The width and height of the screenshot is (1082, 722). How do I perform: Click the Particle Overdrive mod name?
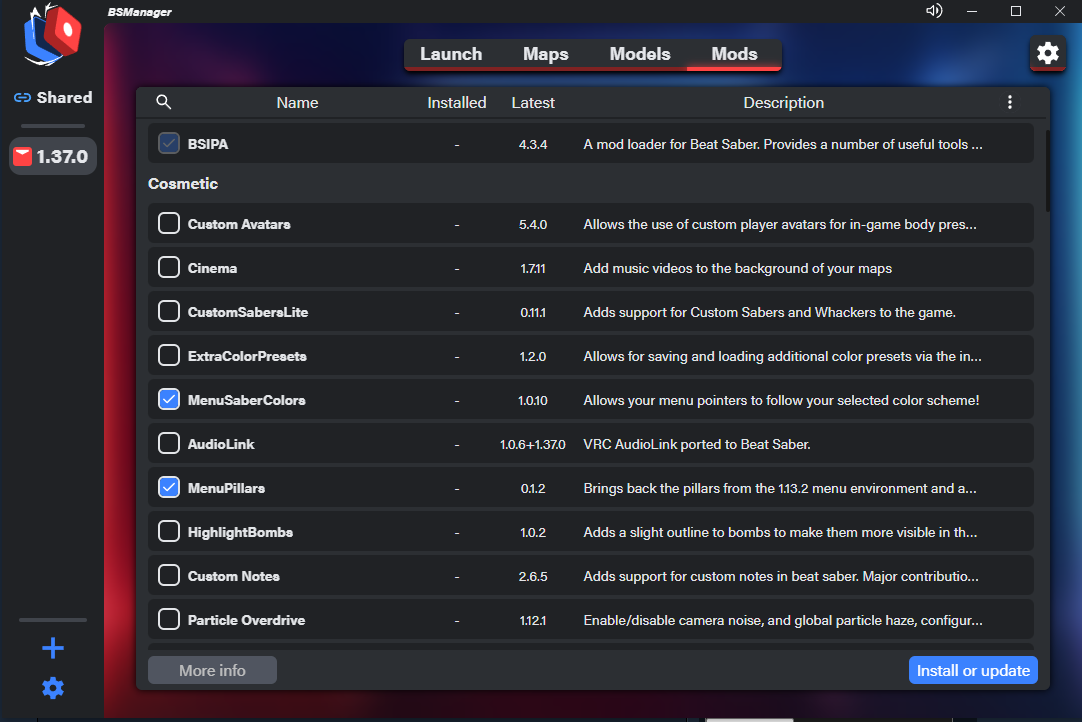click(x=246, y=621)
